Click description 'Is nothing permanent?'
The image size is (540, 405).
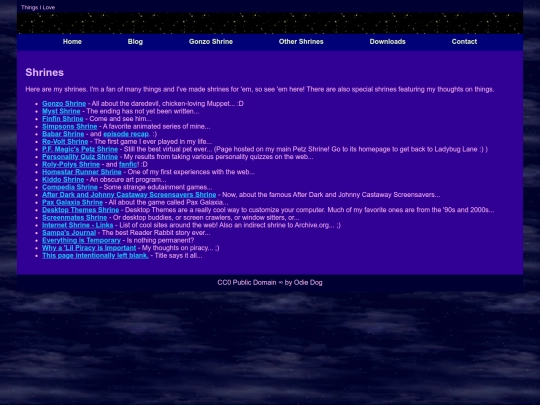[160, 240]
